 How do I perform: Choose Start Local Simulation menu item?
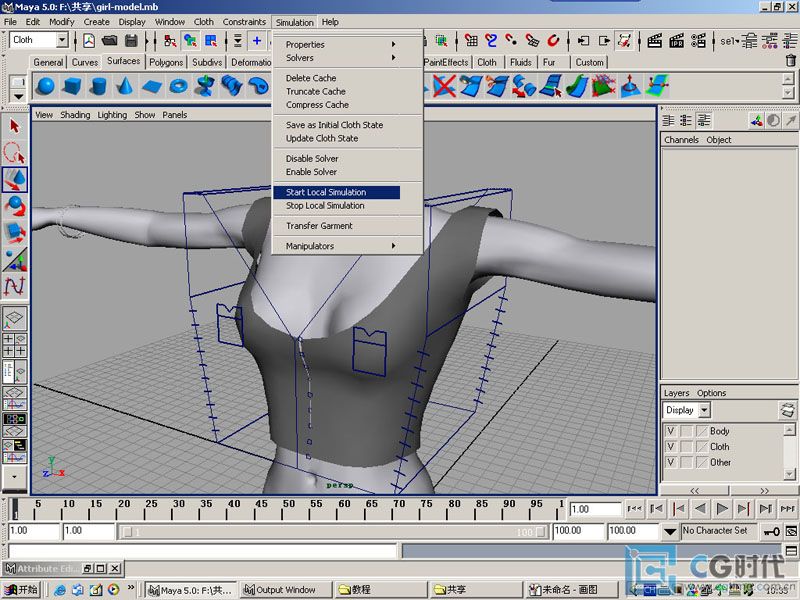point(337,192)
